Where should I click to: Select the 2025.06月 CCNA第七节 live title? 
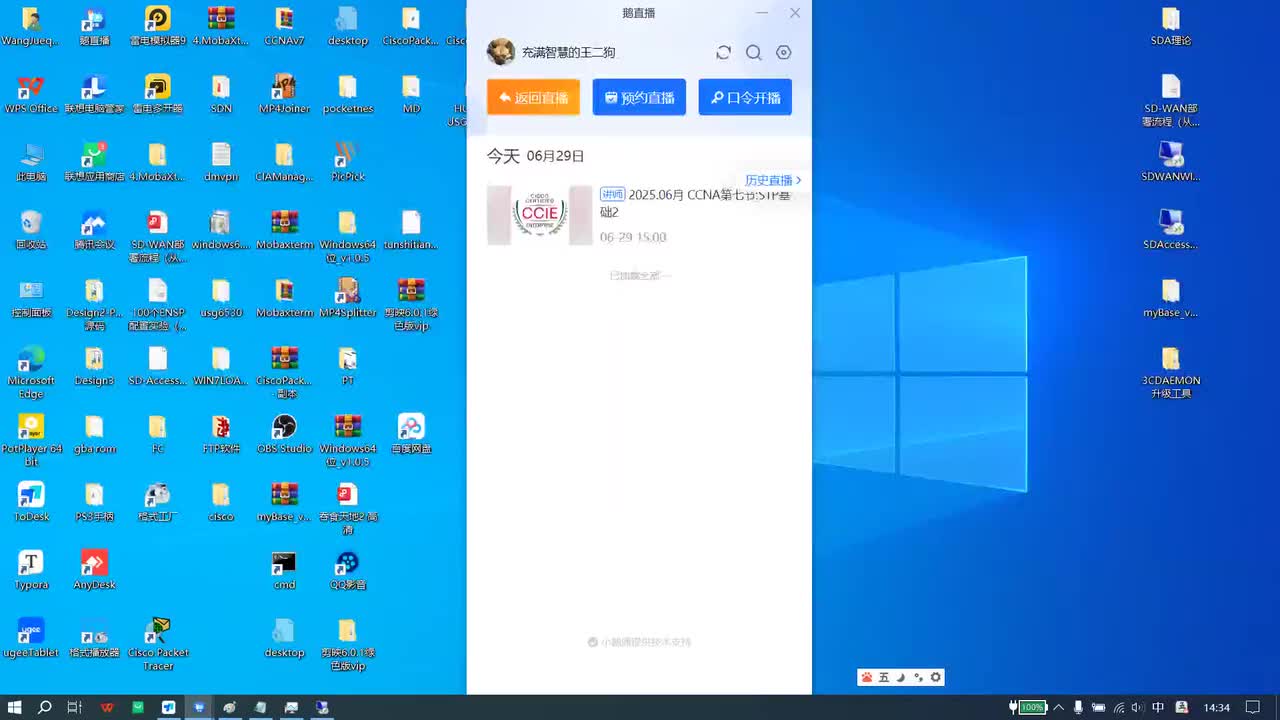(695, 203)
